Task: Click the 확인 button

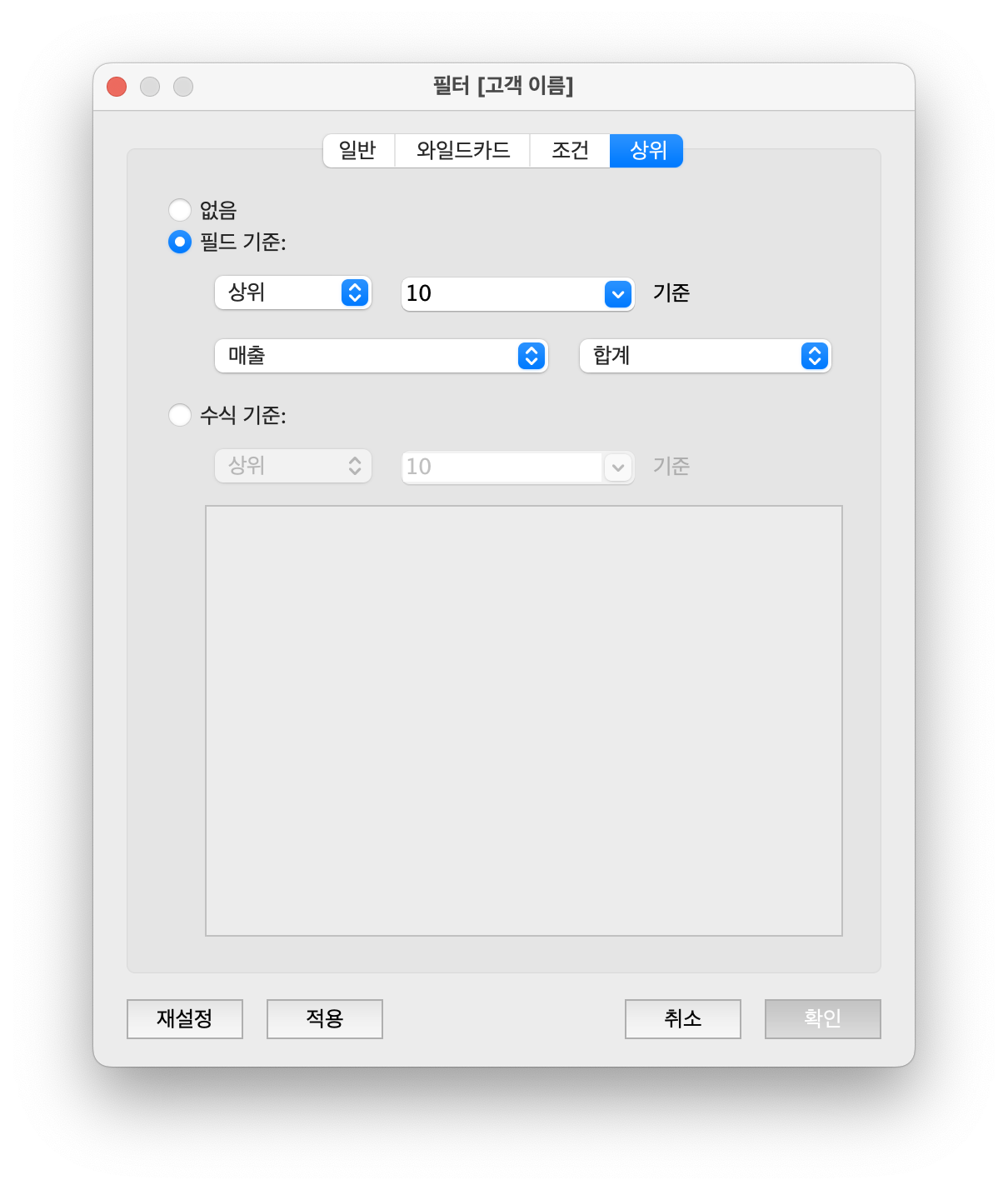Action: click(823, 1019)
